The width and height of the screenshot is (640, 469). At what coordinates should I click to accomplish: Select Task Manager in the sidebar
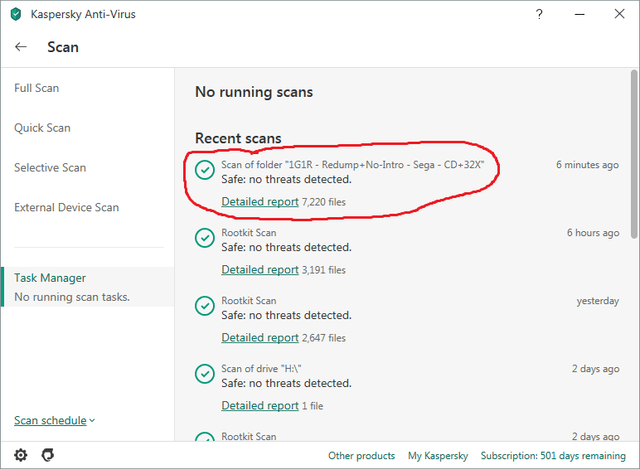[x=50, y=278]
